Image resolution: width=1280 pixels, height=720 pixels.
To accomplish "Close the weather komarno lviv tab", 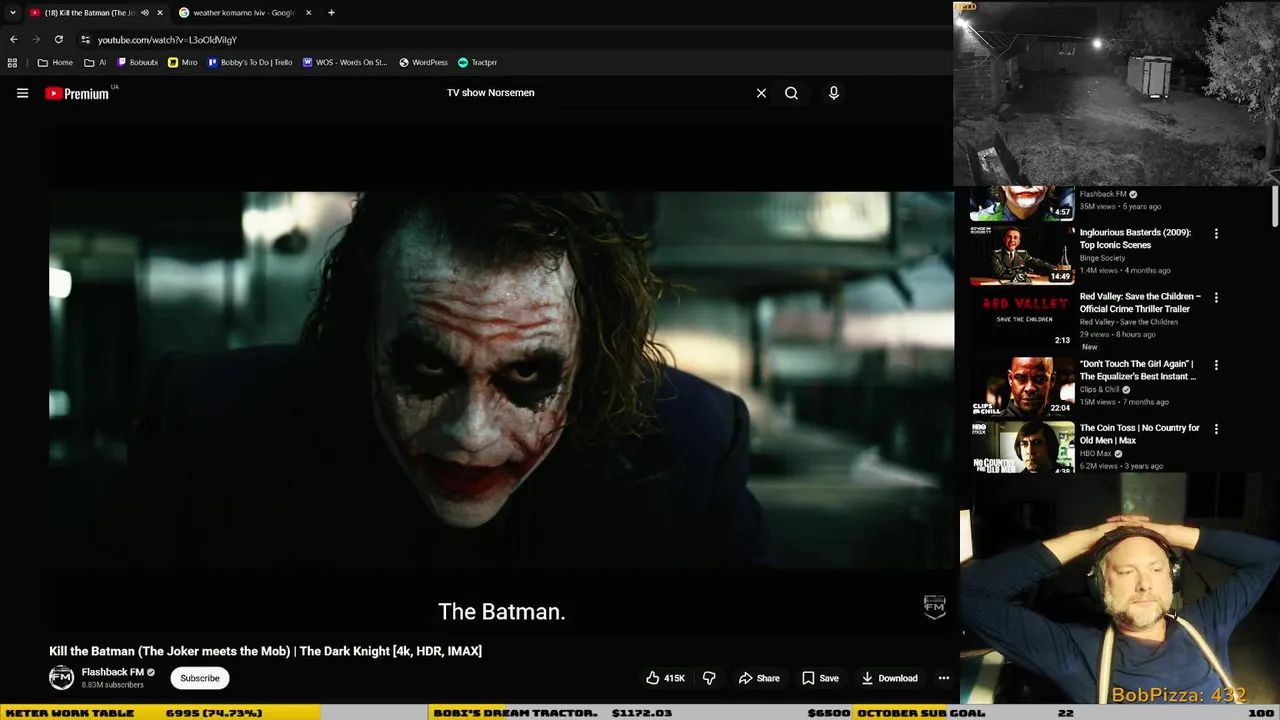I will [x=308, y=13].
